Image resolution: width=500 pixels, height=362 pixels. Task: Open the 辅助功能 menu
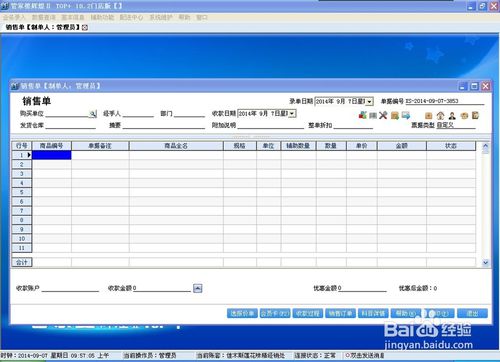pyautogui.click(x=102, y=17)
